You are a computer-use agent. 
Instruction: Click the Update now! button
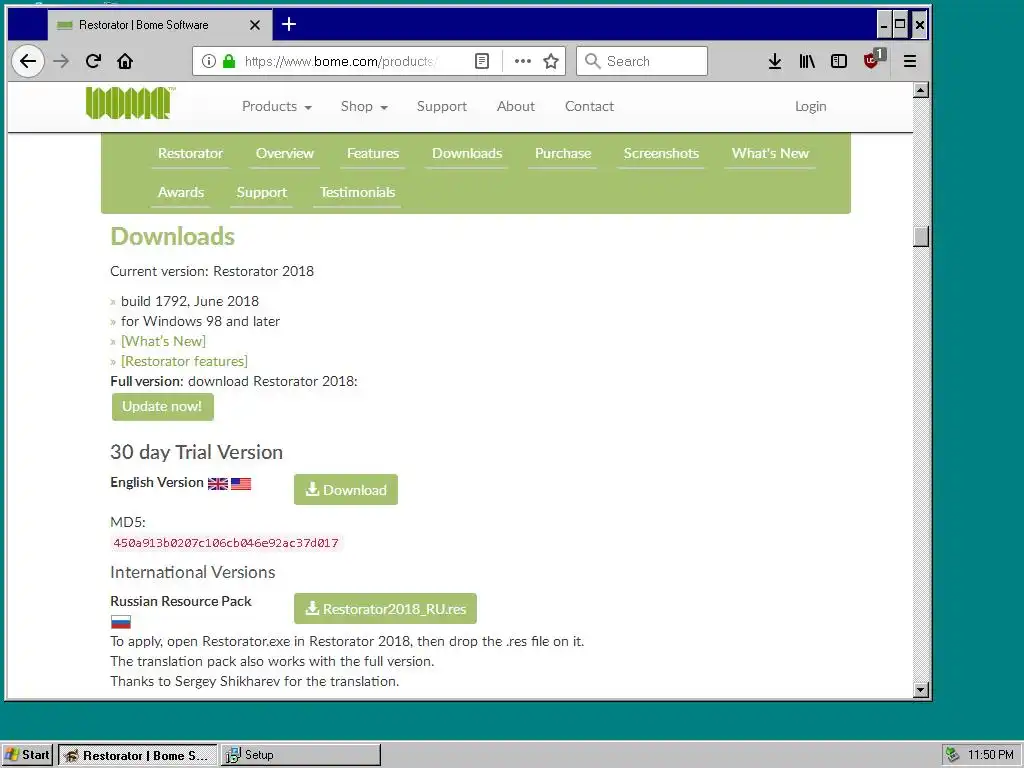tap(163, 407)
